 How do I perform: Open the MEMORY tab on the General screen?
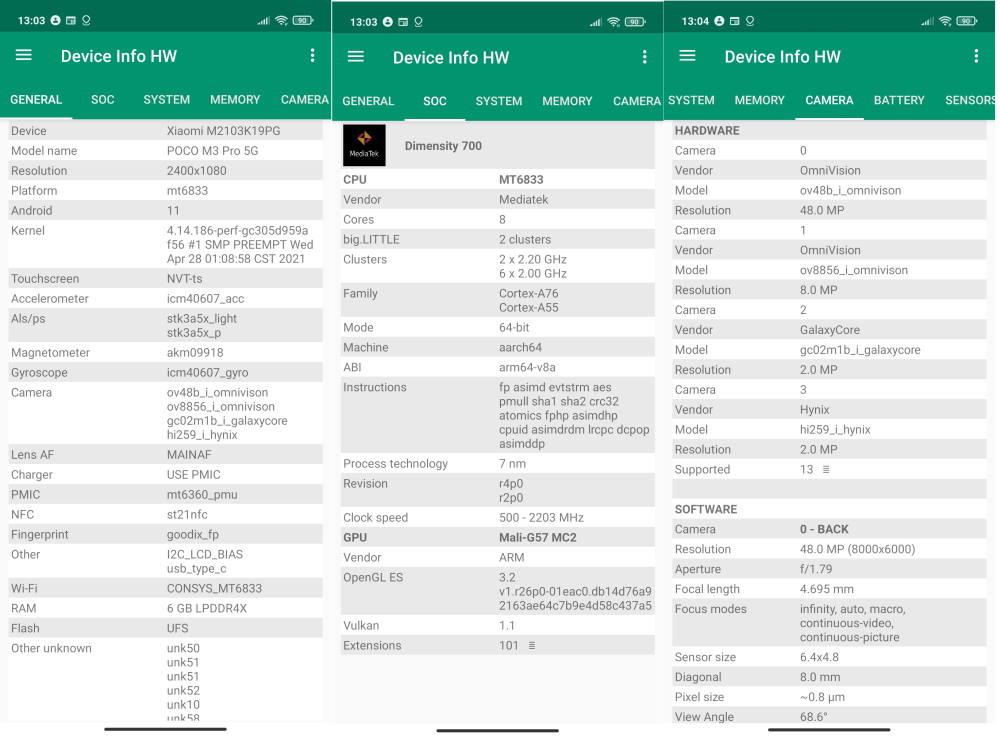point(235,99)
